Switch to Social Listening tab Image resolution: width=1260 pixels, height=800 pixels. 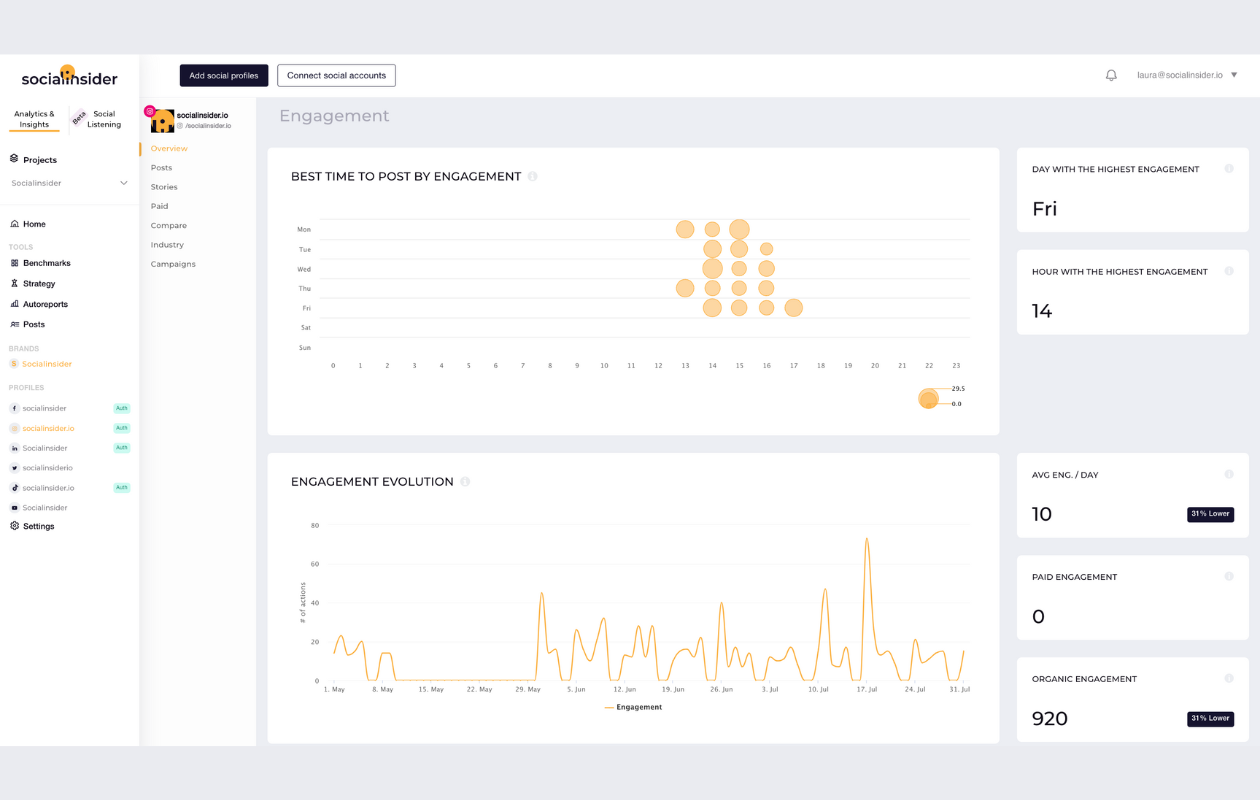pyautogui.click(x=104, y=119)
